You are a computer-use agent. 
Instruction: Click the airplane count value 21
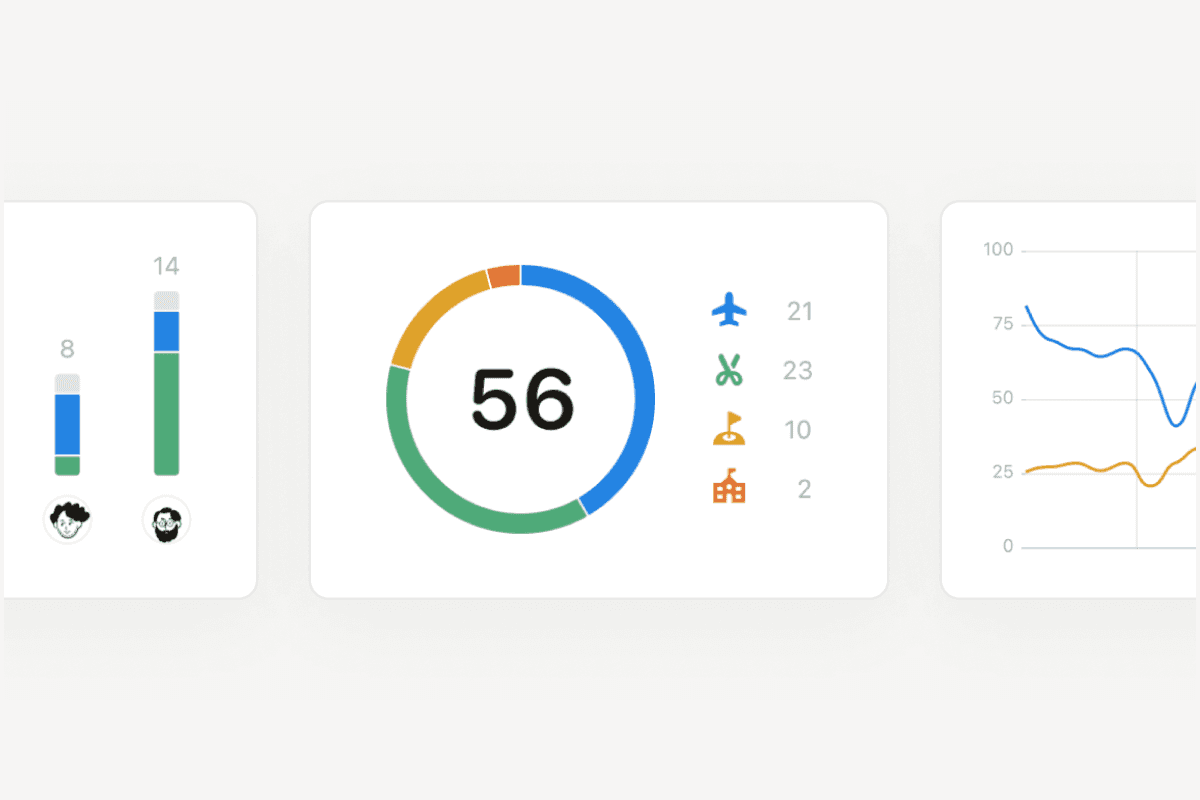[x=800, y=311]
